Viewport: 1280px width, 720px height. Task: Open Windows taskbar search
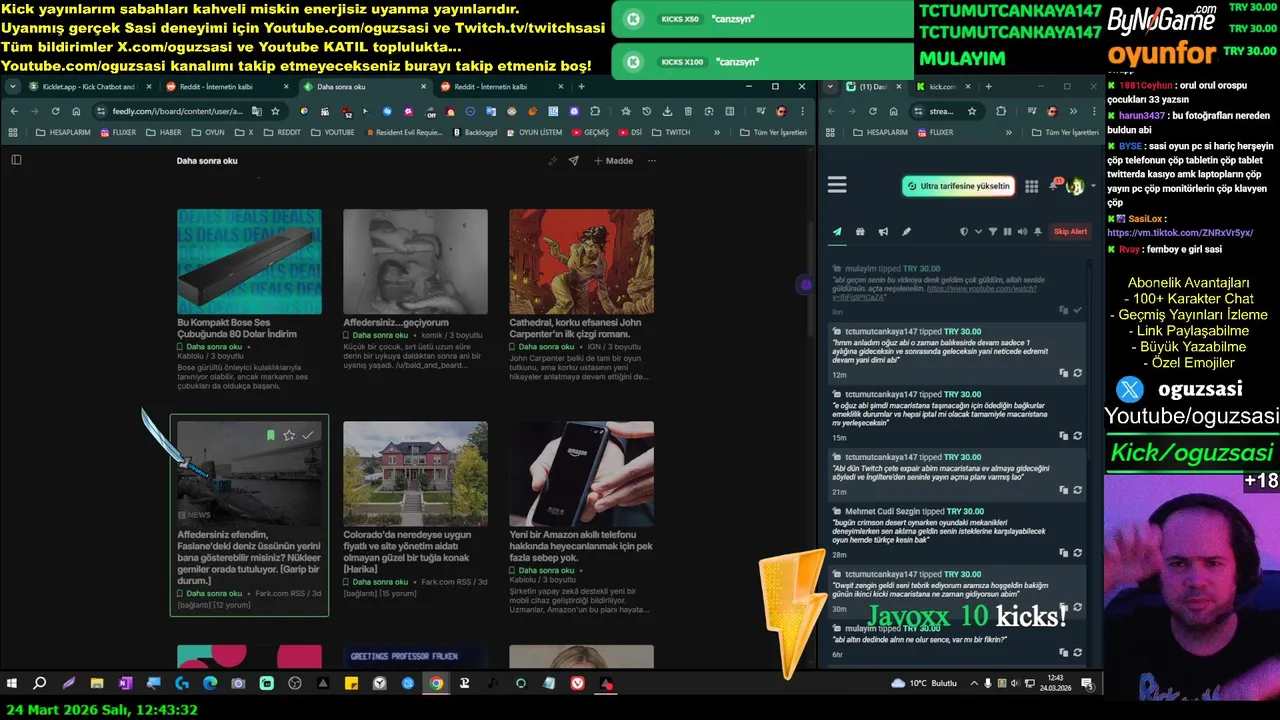(x=40, y=684)
